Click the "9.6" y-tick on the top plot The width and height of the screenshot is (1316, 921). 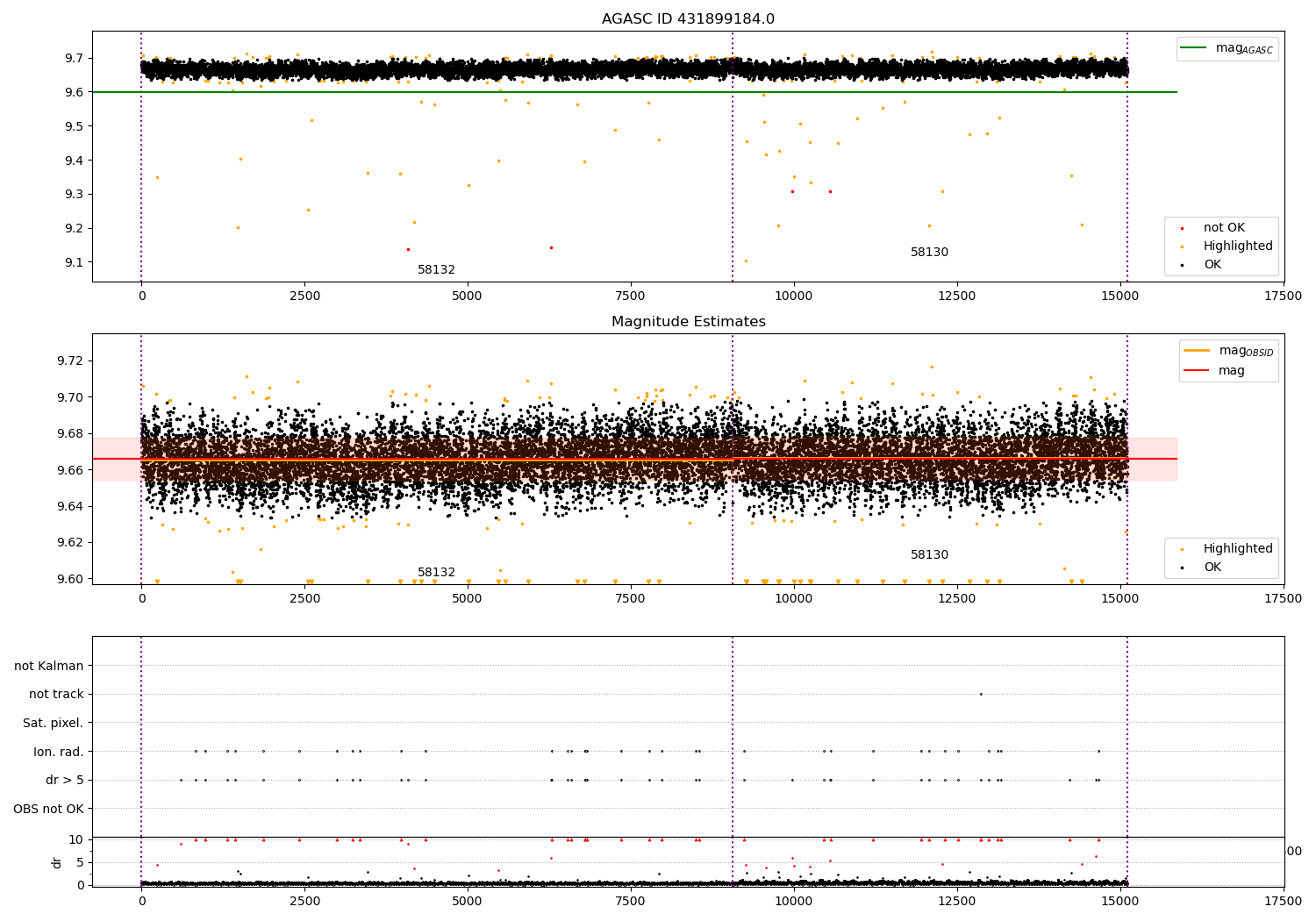coord(75,92)
